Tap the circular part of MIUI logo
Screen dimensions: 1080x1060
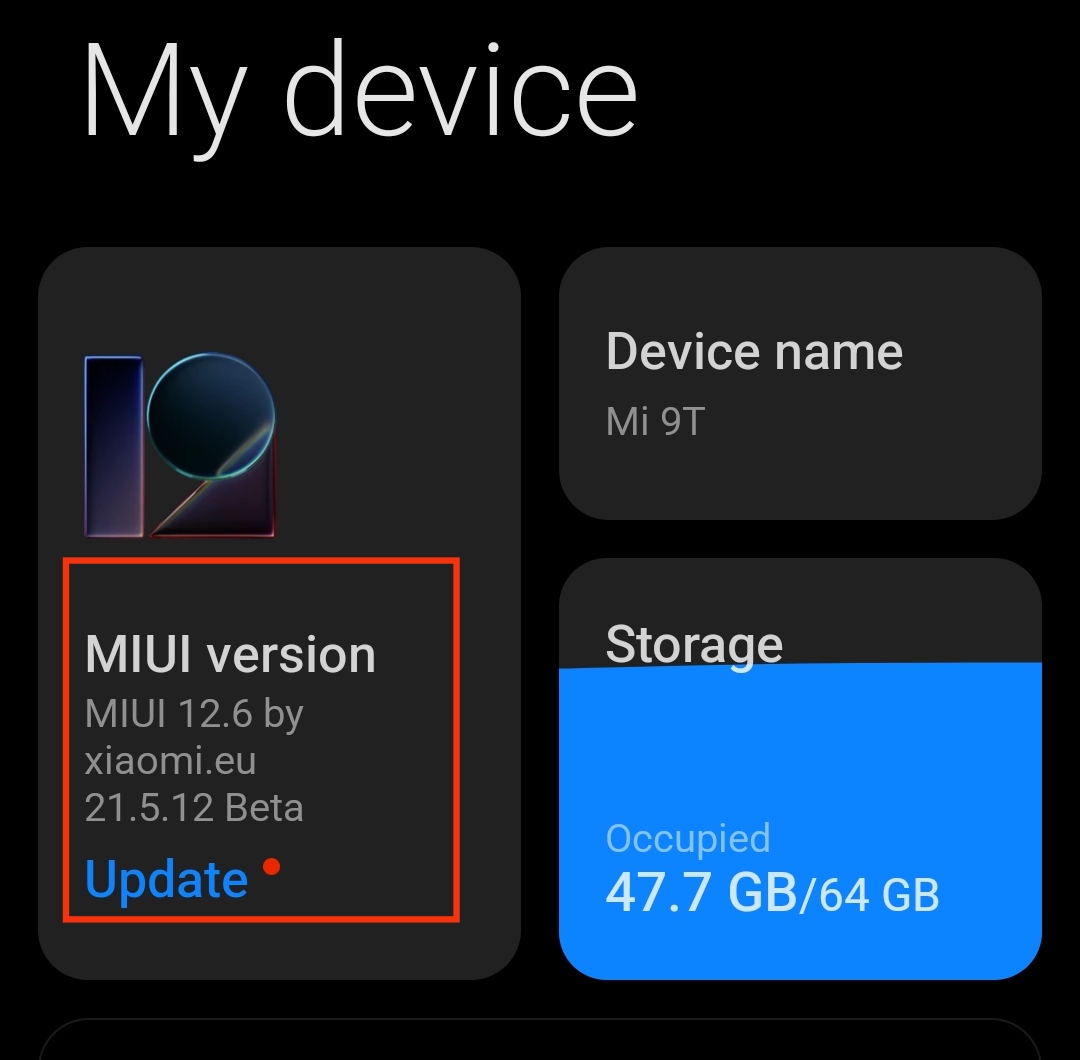click(x=211, y=415)
